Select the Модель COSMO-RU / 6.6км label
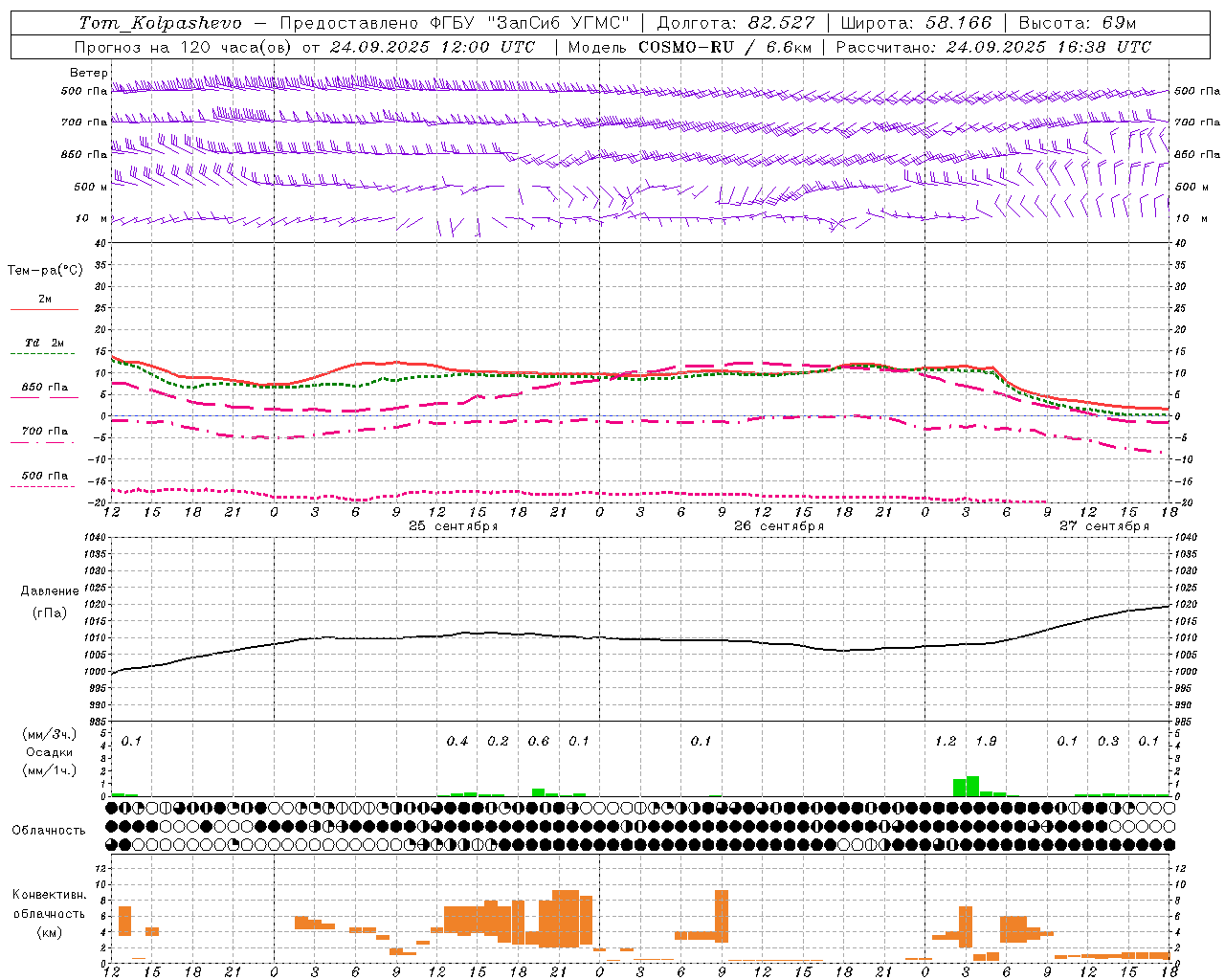The image size is (1225, 980). tap(689, 47)
